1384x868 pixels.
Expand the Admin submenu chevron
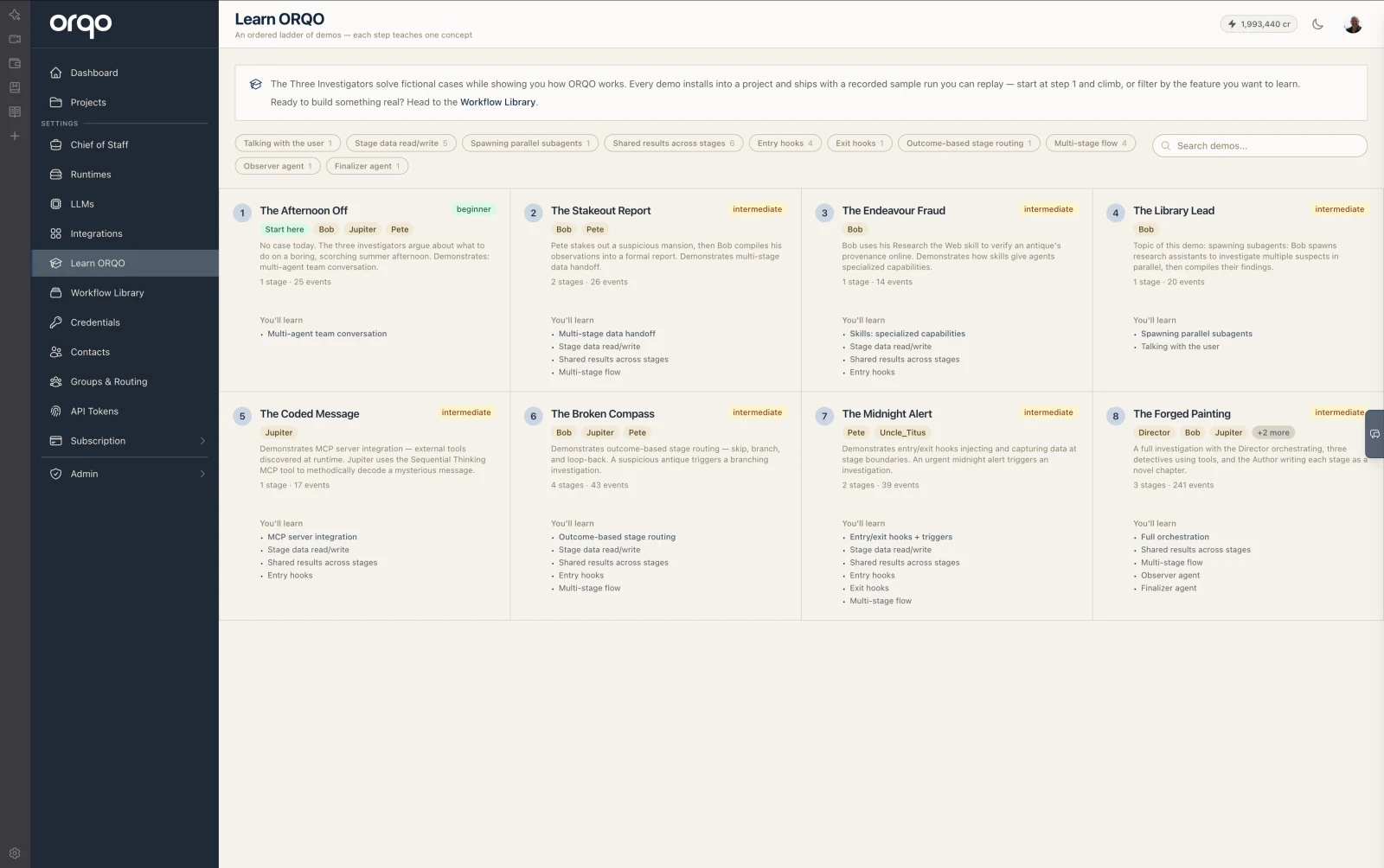[x=202, y=474]
